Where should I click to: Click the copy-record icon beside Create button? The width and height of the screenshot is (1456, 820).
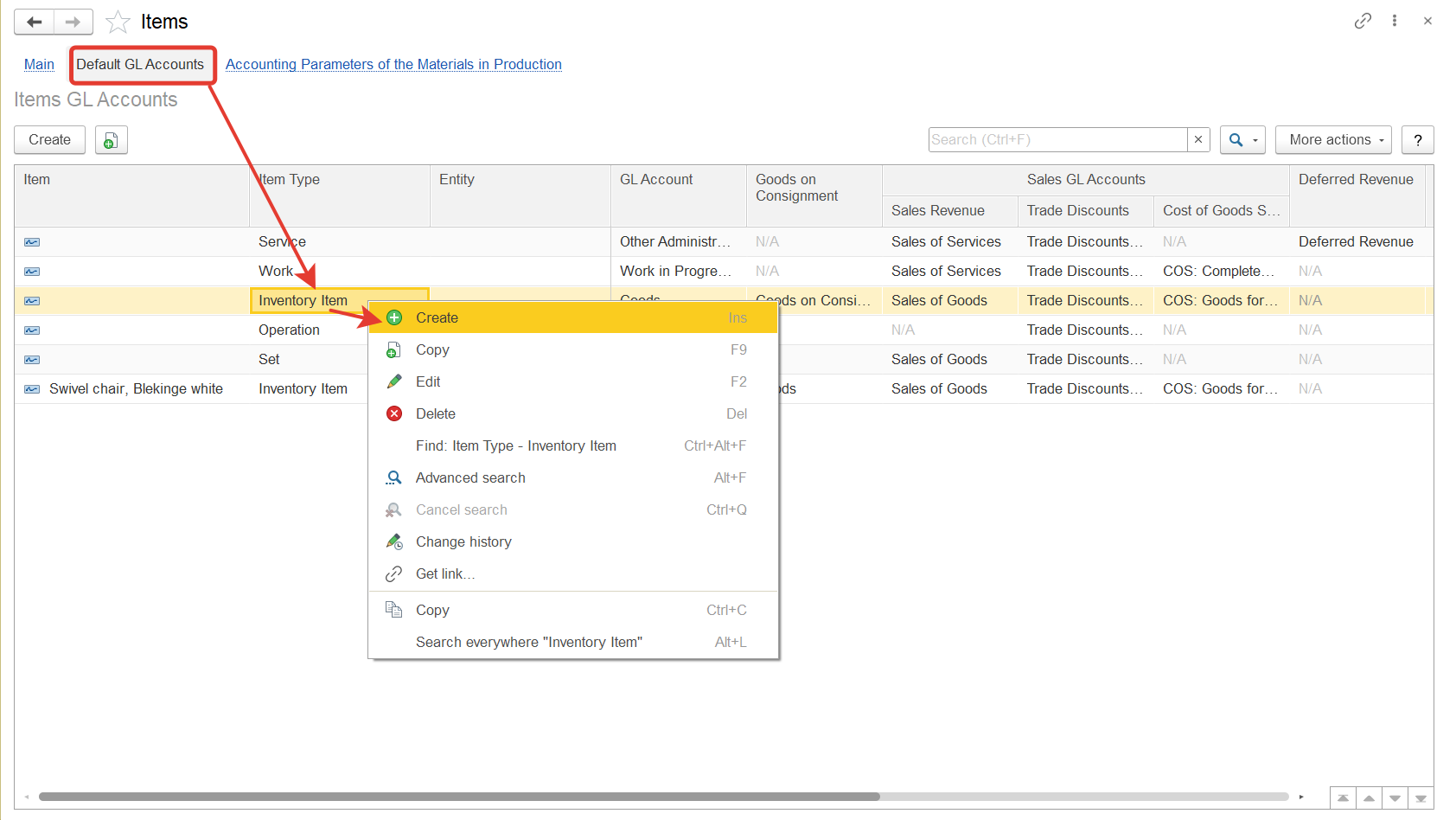[x=112, y=140]
